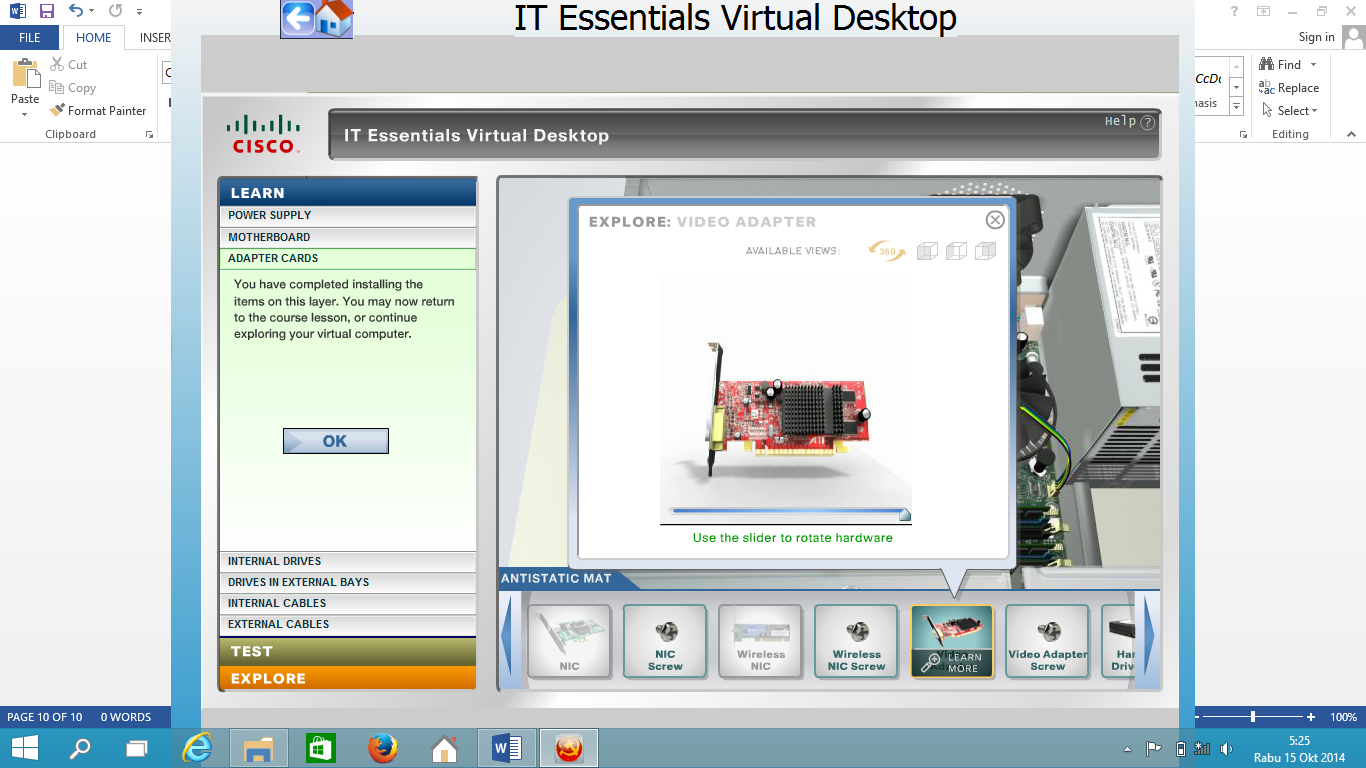Image resolution: width=1366 pixels, height=768 pixels.
Task: Click Learn More on Video Adapter item
Action: [x=952, y=663]
